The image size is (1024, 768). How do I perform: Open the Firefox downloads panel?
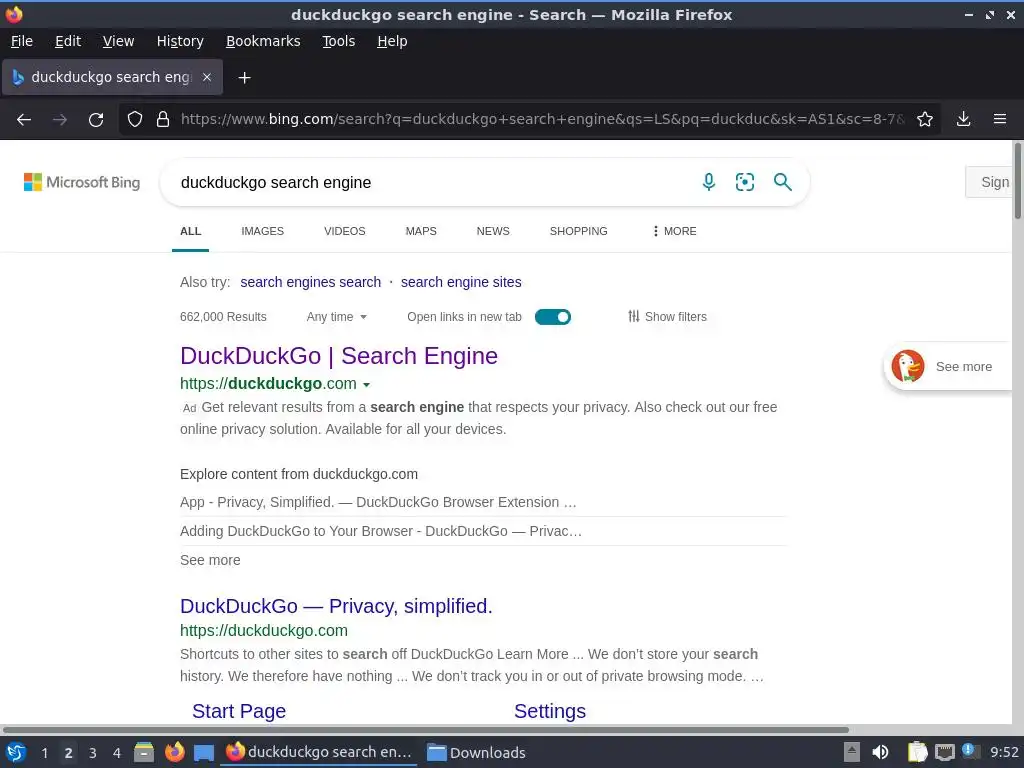[963, 120]
